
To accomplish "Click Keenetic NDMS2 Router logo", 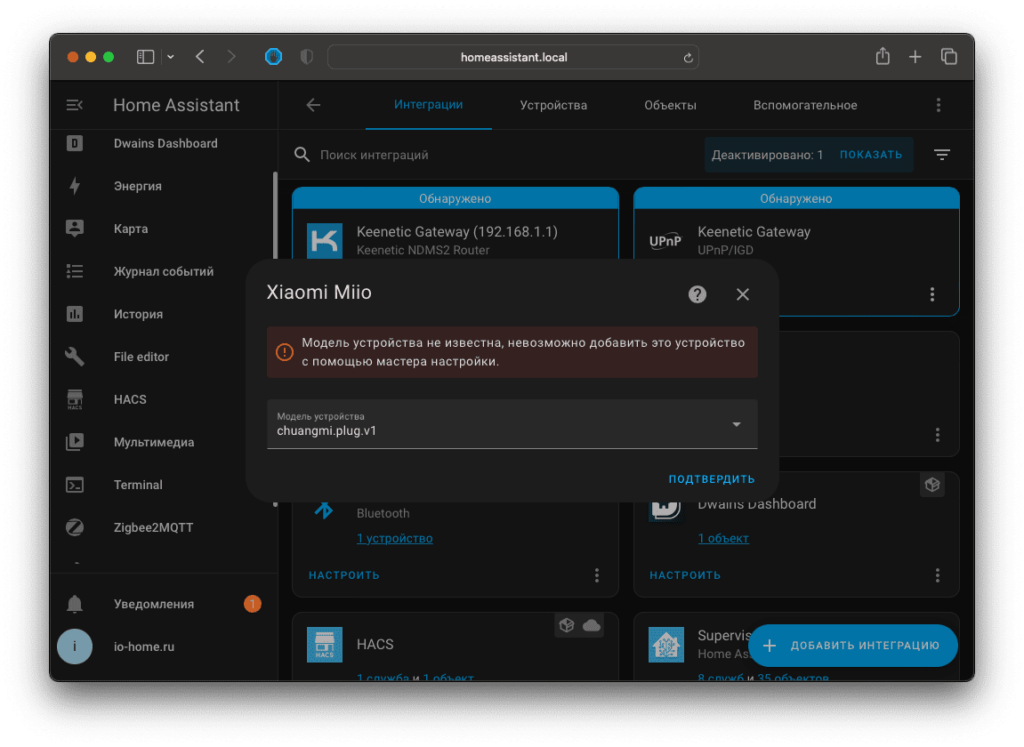I will tap(325, 240).
